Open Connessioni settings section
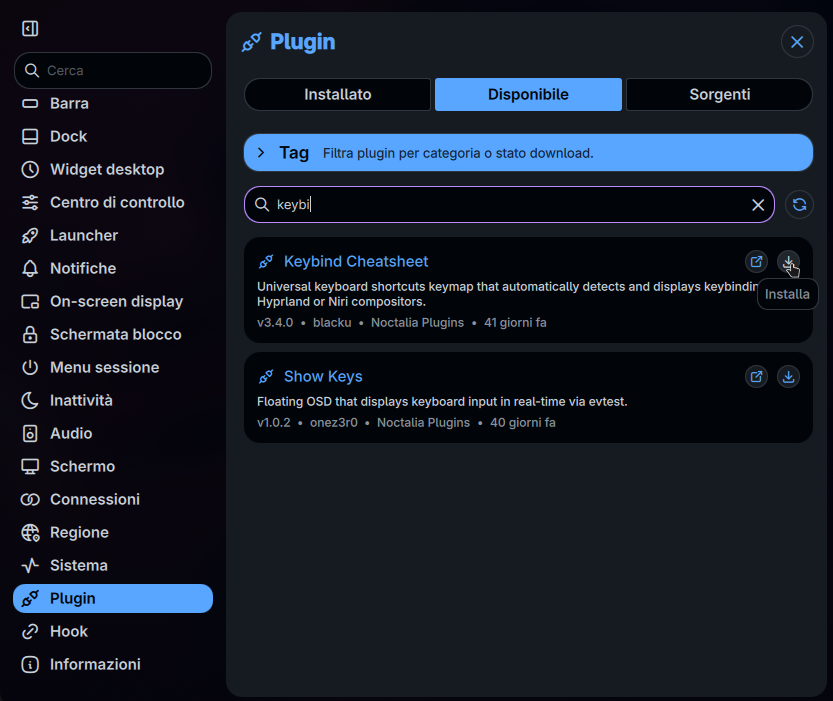The height and width of the screenshot is (701, 833). tap(113, 499)
